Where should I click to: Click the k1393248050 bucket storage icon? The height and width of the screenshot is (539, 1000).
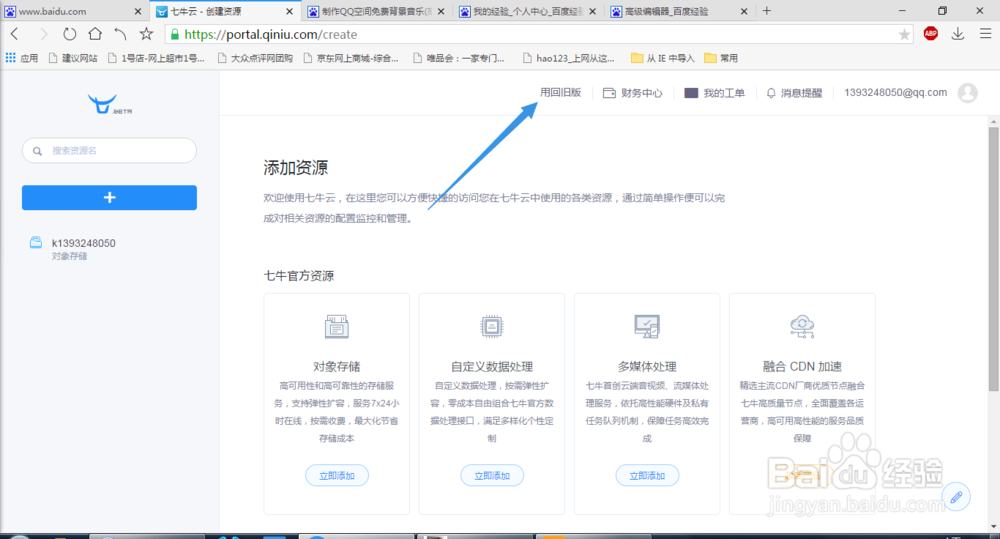coord(36,242)
